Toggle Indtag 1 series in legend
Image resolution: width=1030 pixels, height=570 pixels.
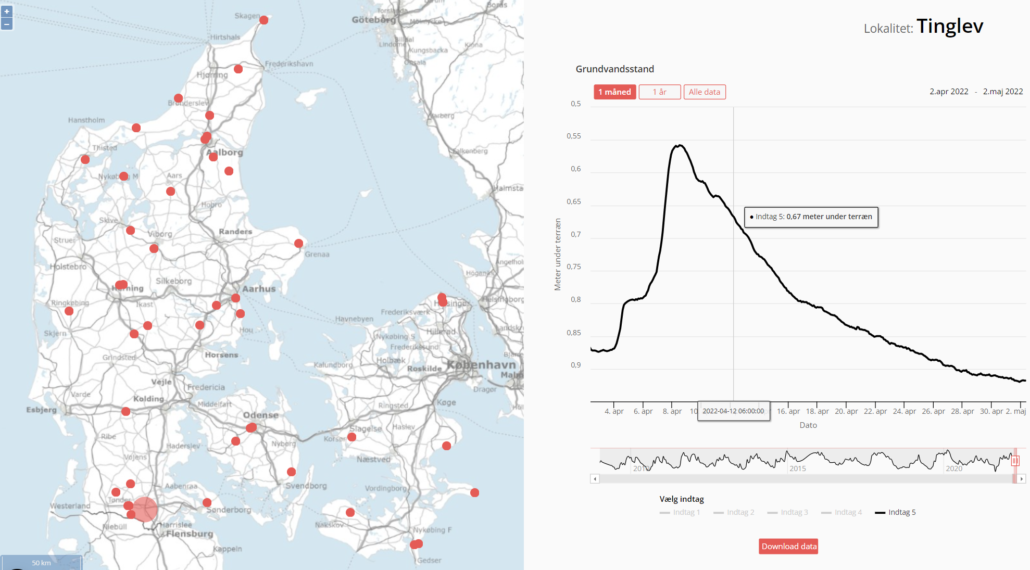[x=680, y=512]
